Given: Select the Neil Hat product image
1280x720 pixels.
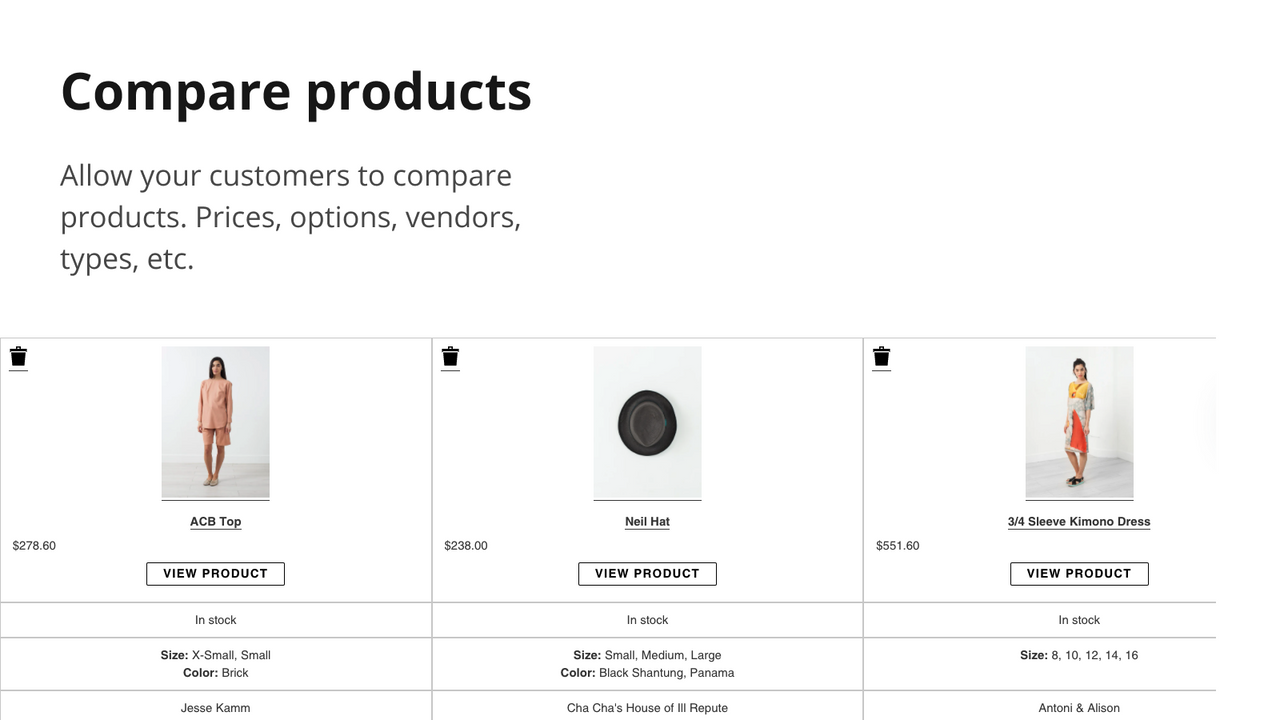Looking at the screenshot, I should click(647, 422).
